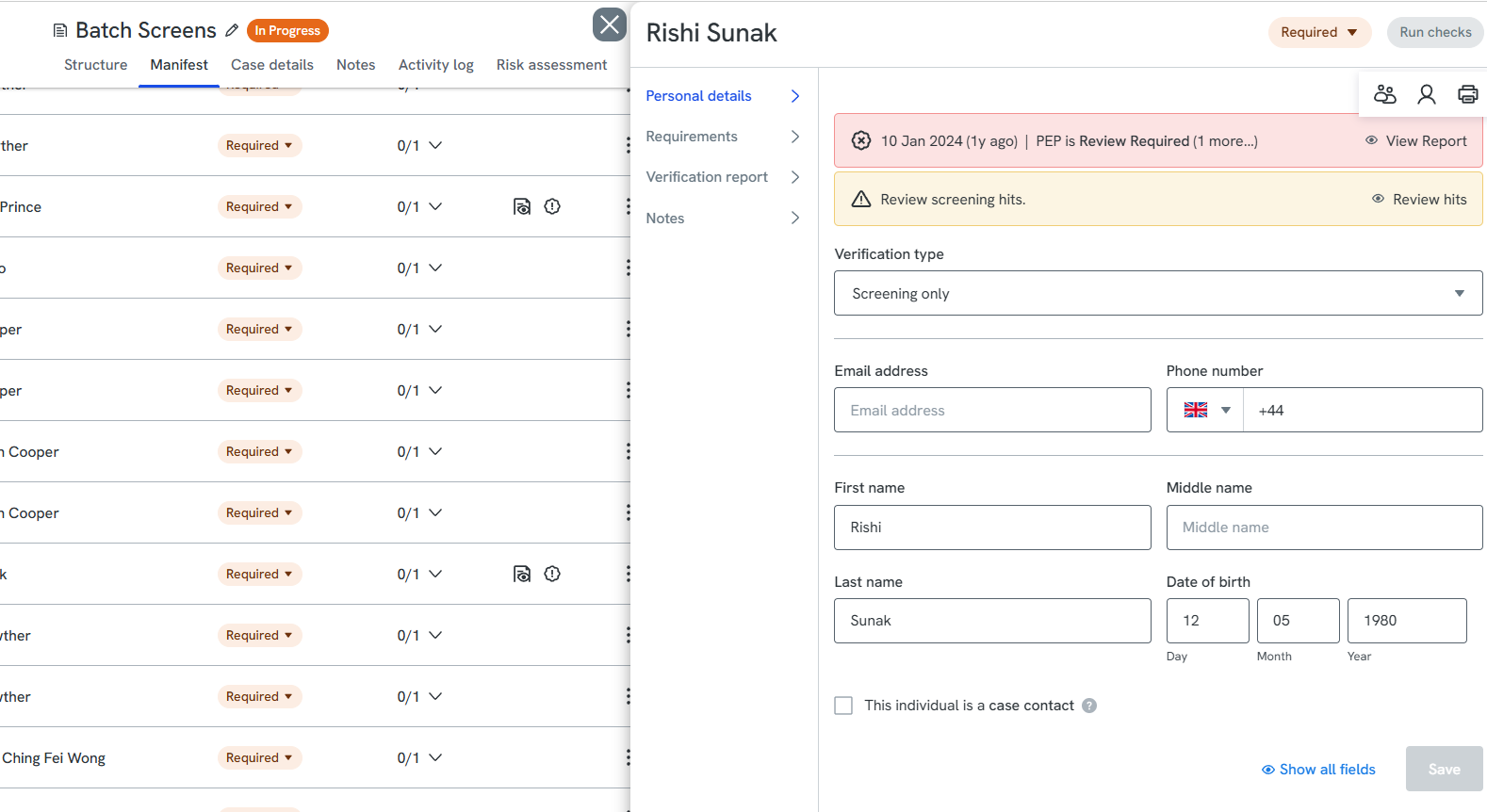Close the Rishi Sunak side panel
Viewport: 1487px width, 812px height.
(x=610, y=24)
